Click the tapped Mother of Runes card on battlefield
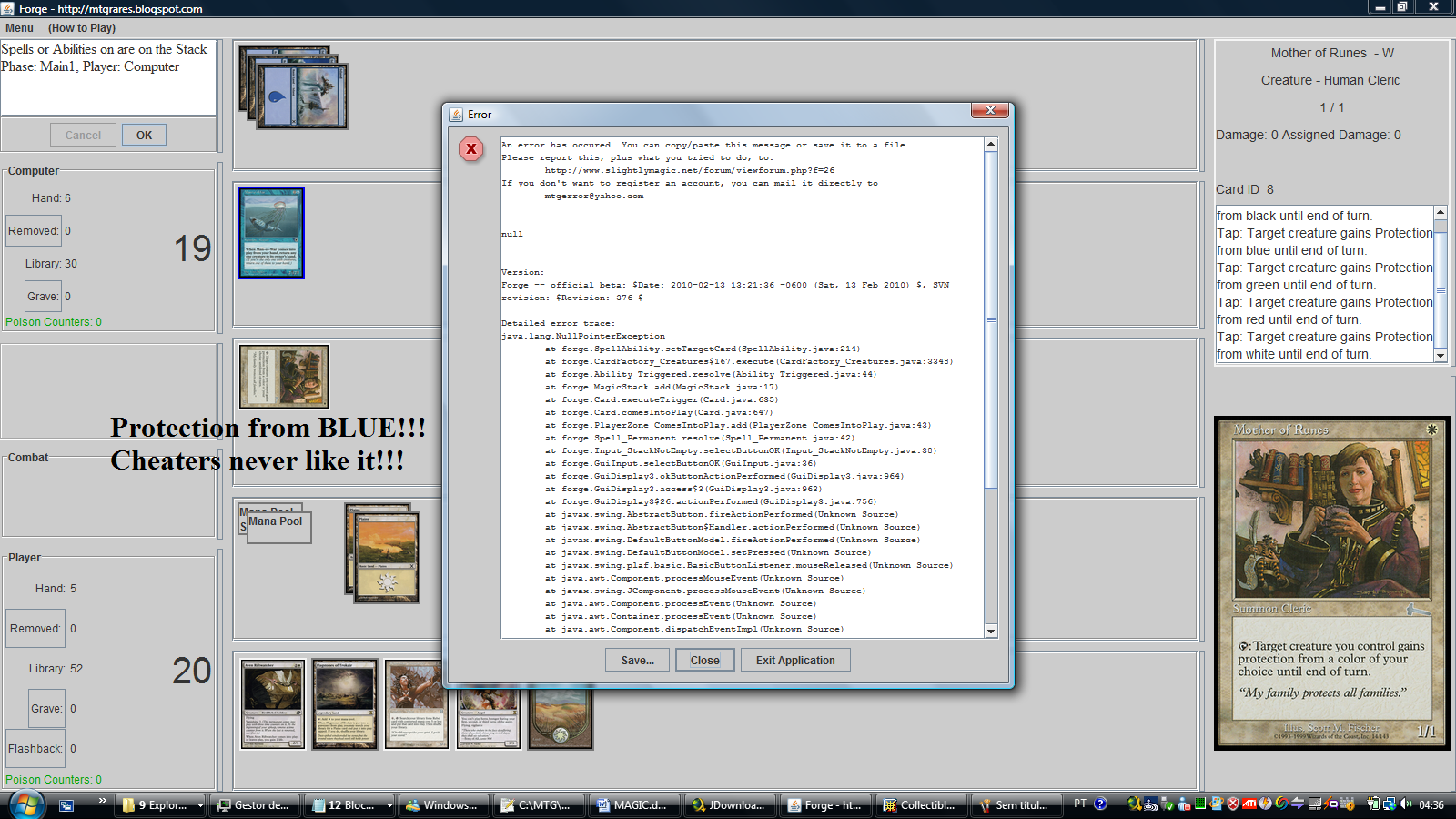The height and width of the screenshot is (819, 1456). [x=284, y=376]
